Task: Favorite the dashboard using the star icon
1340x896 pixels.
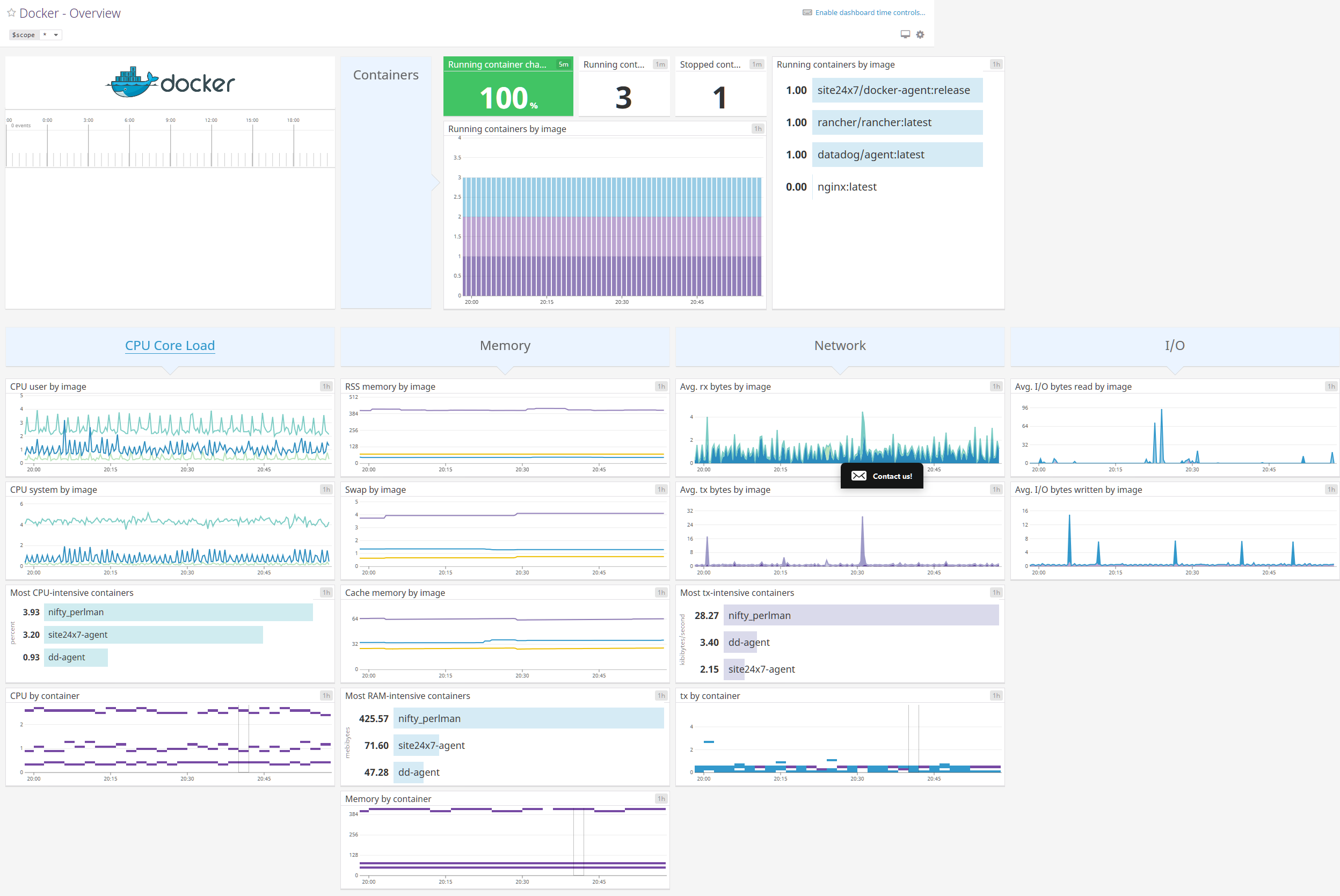Action: pos(11,12)
